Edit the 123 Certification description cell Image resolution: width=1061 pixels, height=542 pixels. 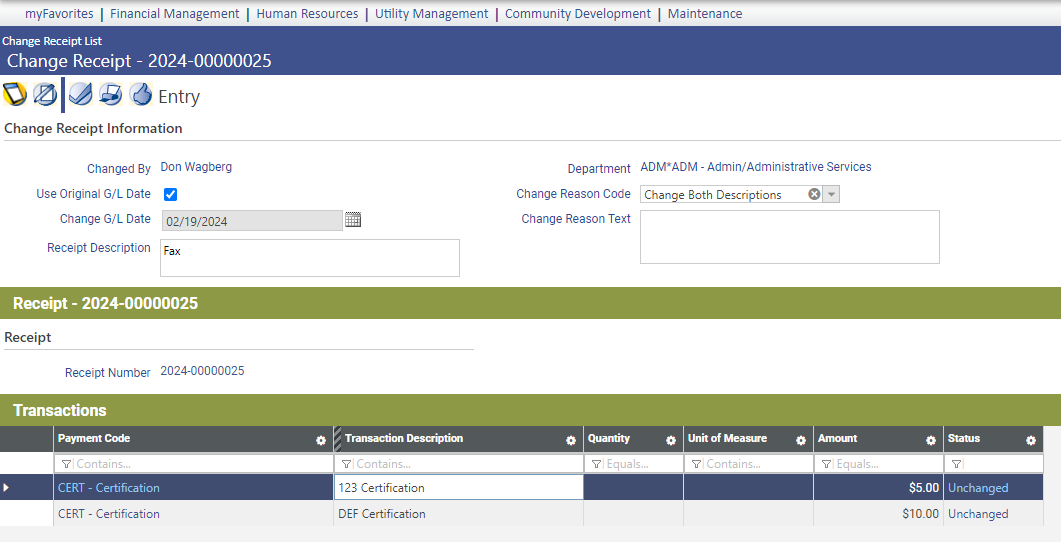tap(459, 487)
